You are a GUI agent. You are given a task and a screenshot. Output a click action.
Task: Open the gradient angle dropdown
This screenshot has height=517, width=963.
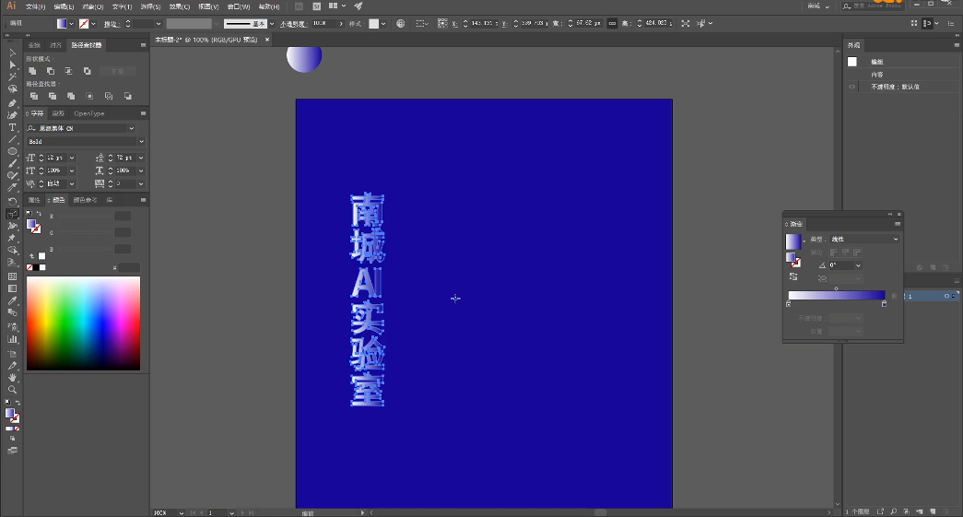coord(858,265)
